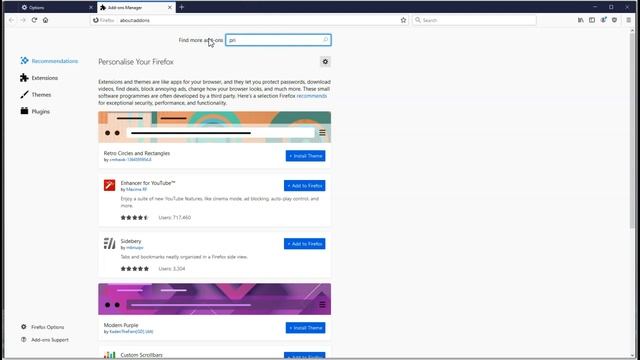Viewport: 640px width, 360px height.
Task: Click the Enhancer for YouTube star rating
Action: point(134,218)
